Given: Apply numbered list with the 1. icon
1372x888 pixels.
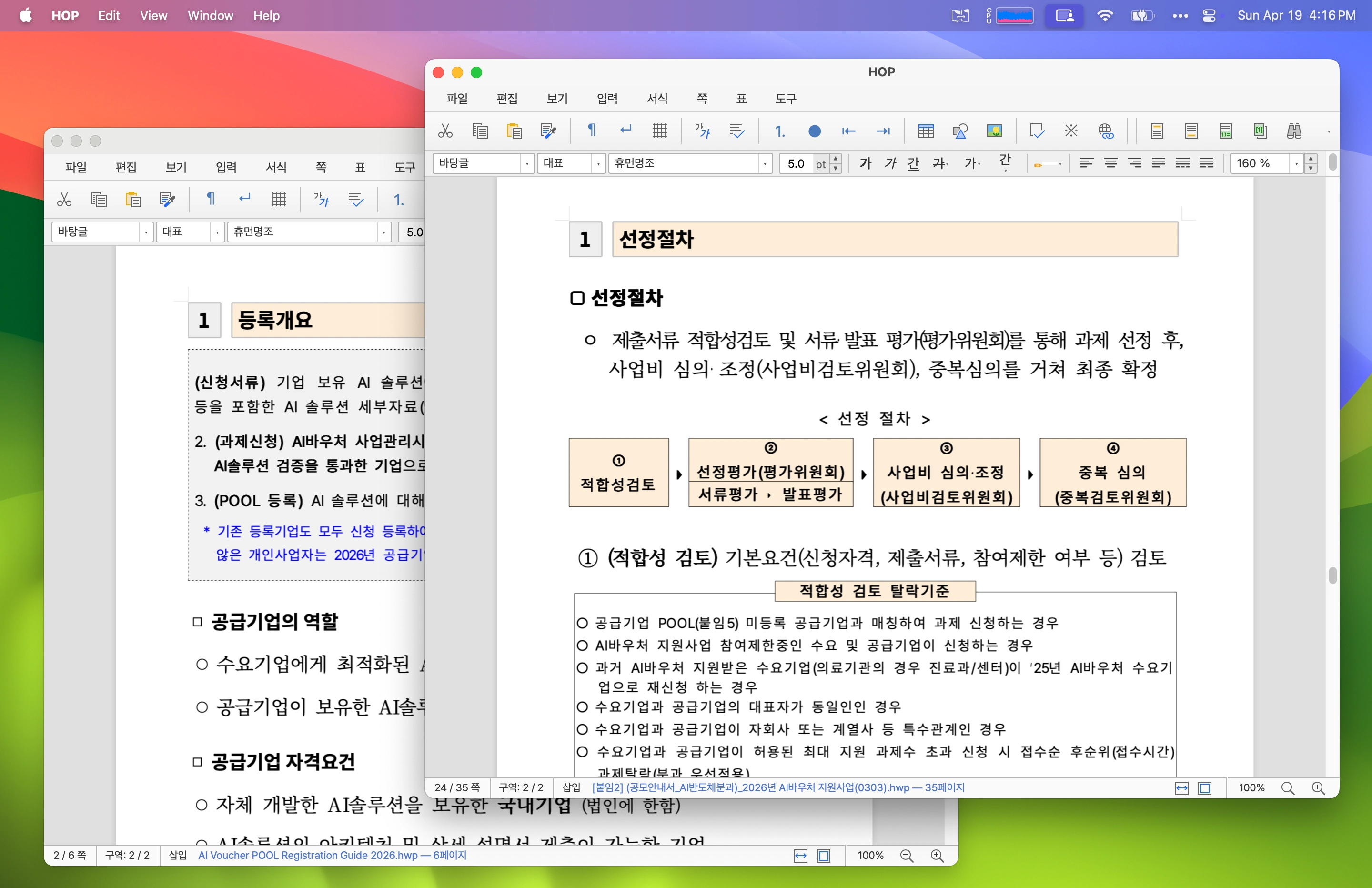Looking at the screenshot, I should pyautogui.click(x=780, y=131).
